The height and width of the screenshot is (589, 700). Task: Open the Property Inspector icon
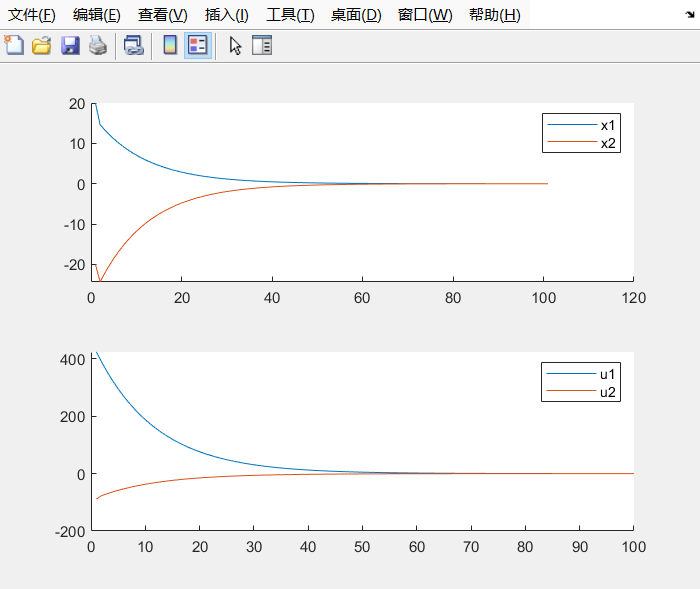[x=262, y=45]
